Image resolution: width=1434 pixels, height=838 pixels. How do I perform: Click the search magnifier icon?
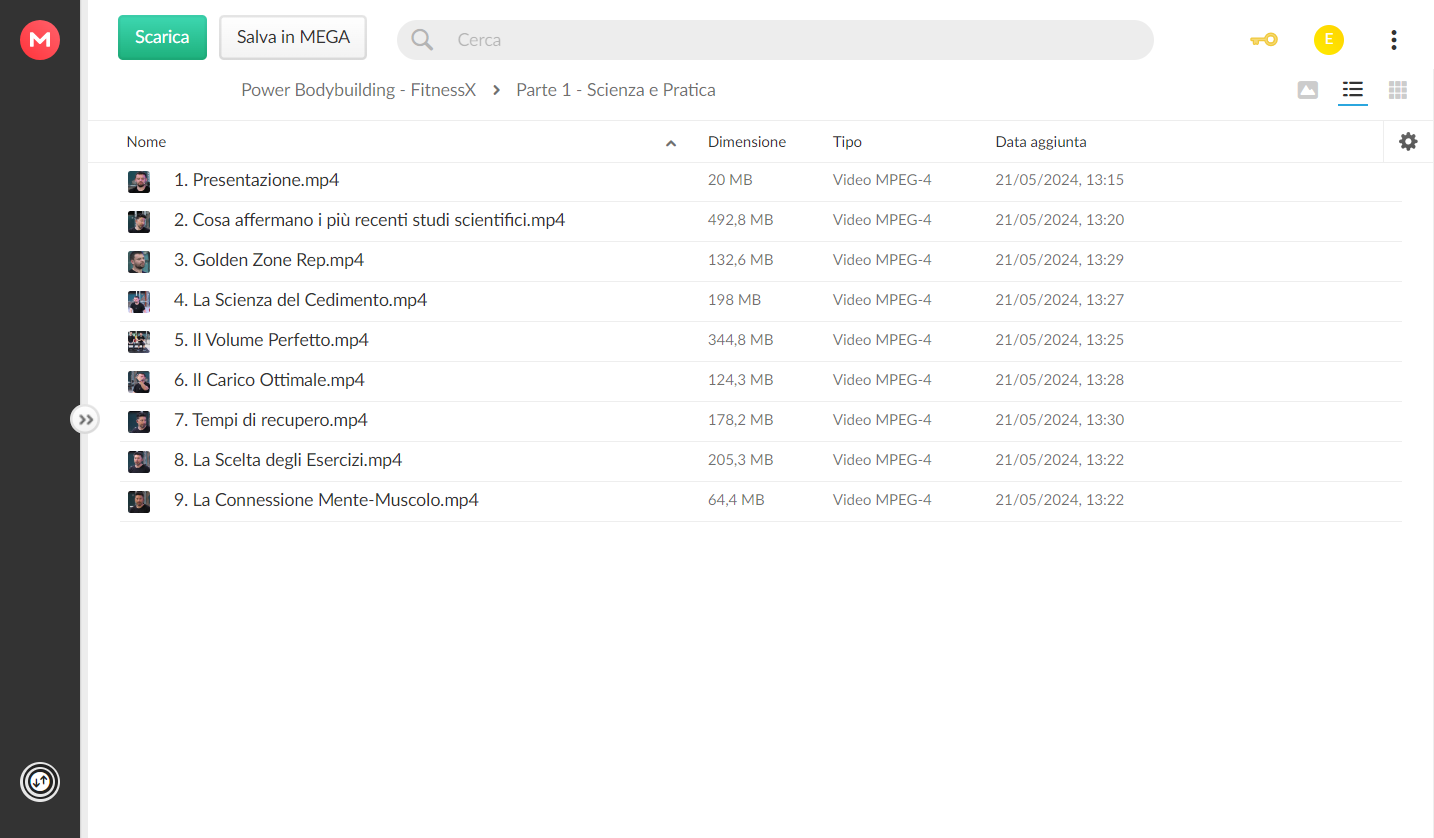[422, 40]
